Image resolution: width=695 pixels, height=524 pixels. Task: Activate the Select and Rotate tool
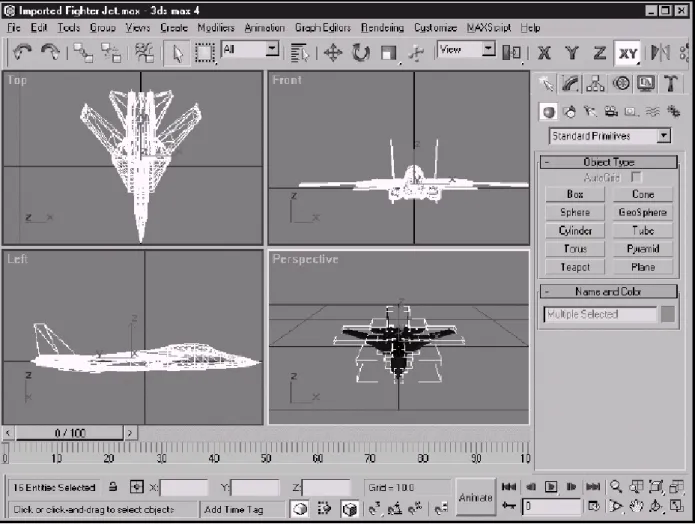[x=361, y=53]
